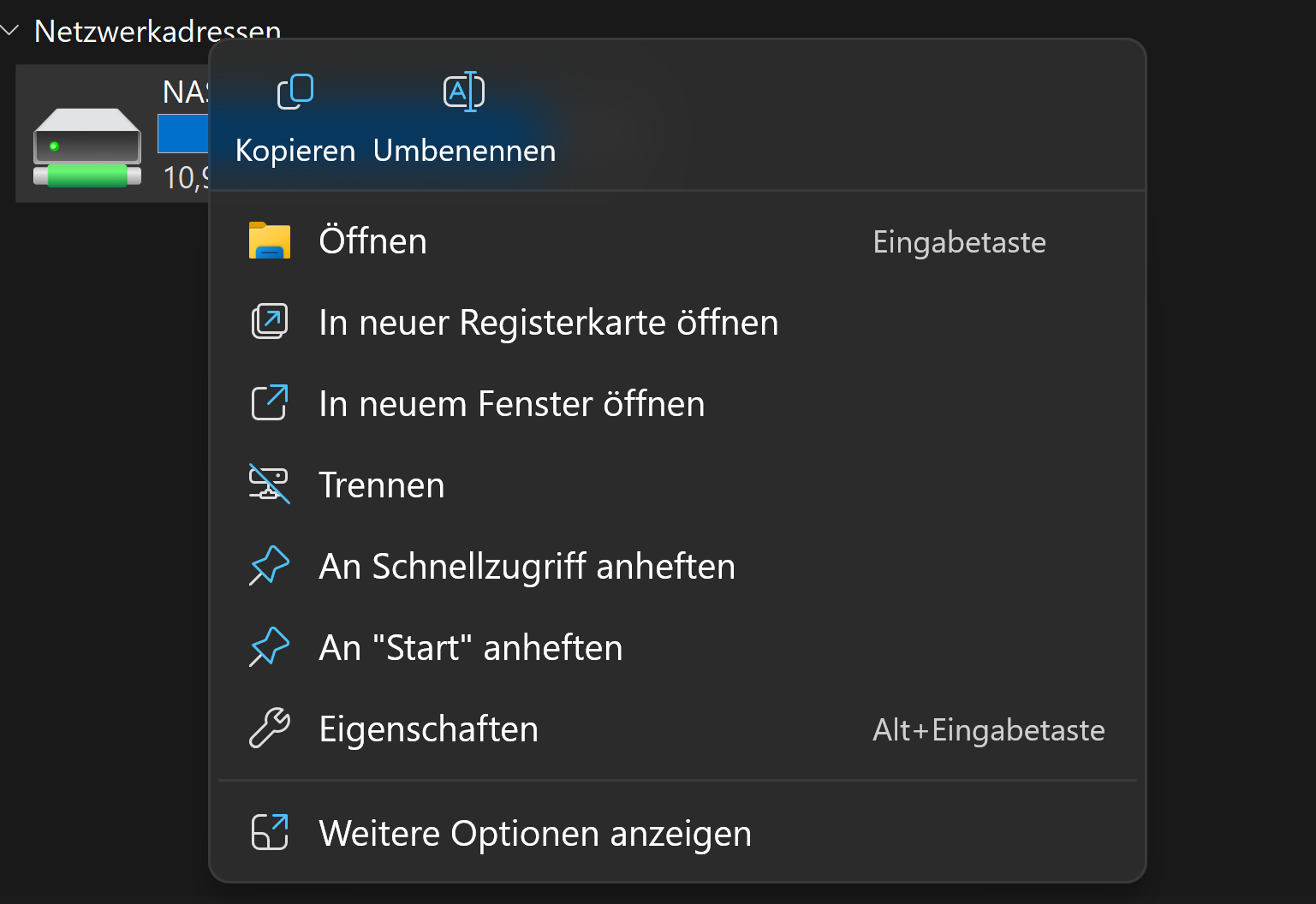Select the NAS network drive icon
This screenshot has width=1316, height=904.
click(87, 147)
